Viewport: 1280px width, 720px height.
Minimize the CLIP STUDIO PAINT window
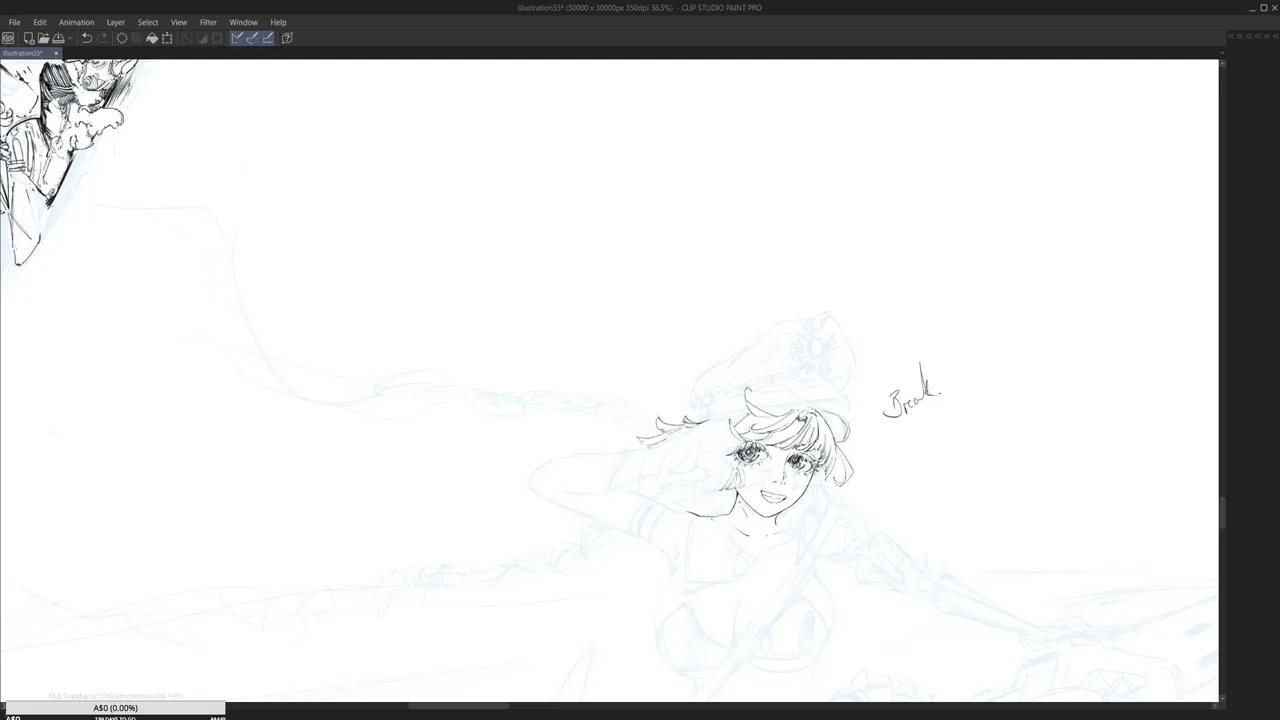[x=1252, y=8]
